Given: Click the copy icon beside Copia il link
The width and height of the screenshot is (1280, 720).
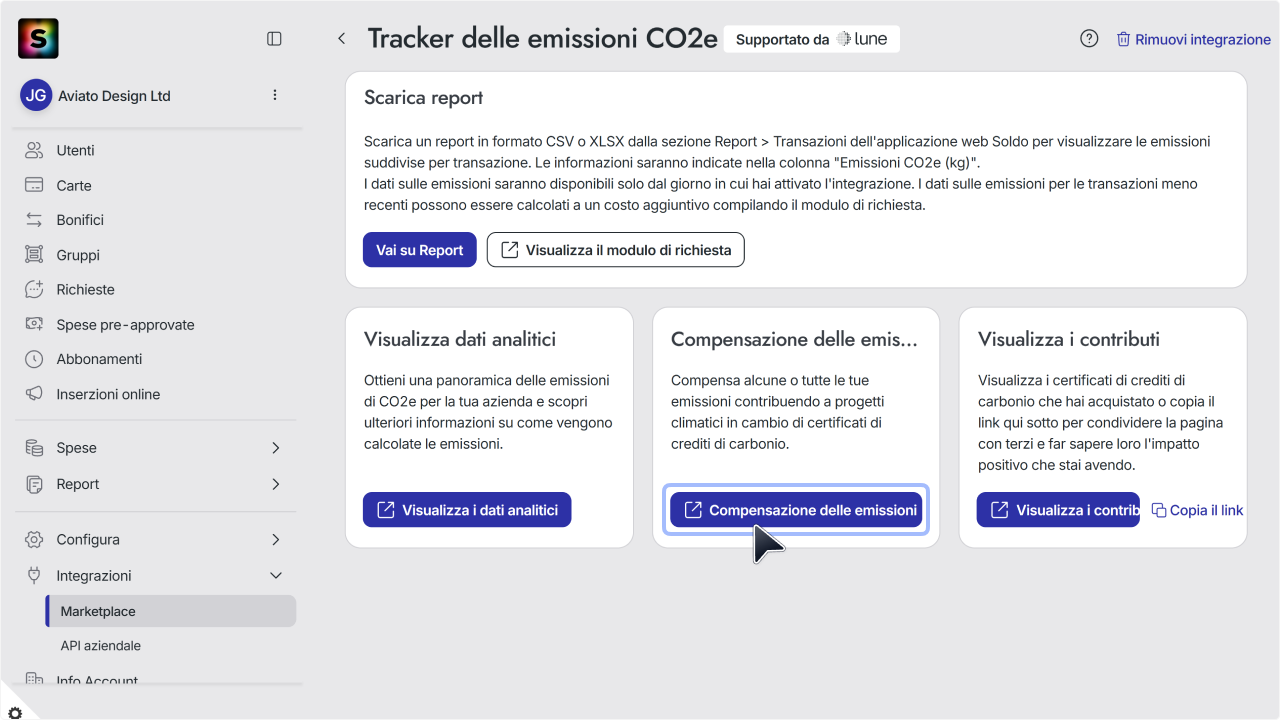Looking at the screenshot, I should [x=1159, y=510].
